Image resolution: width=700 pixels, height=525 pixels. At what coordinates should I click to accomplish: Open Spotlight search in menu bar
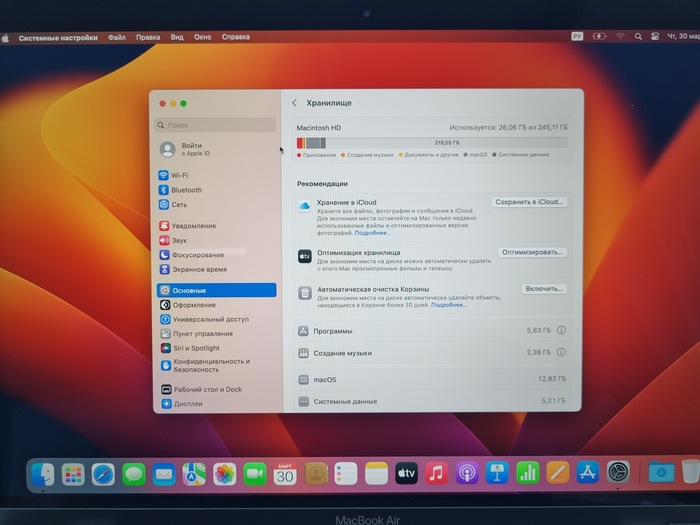[x=638, y=37]
